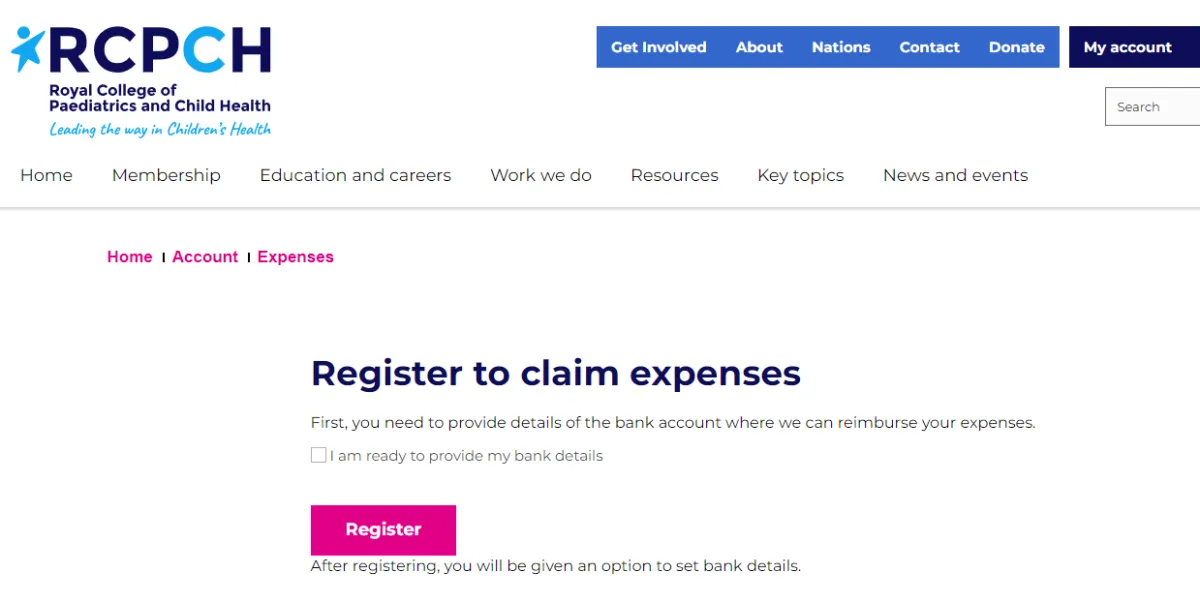Viewport: 1200px width, 603px height.
Task: Browse Education and careers
Action: click(x=355, y=175)
